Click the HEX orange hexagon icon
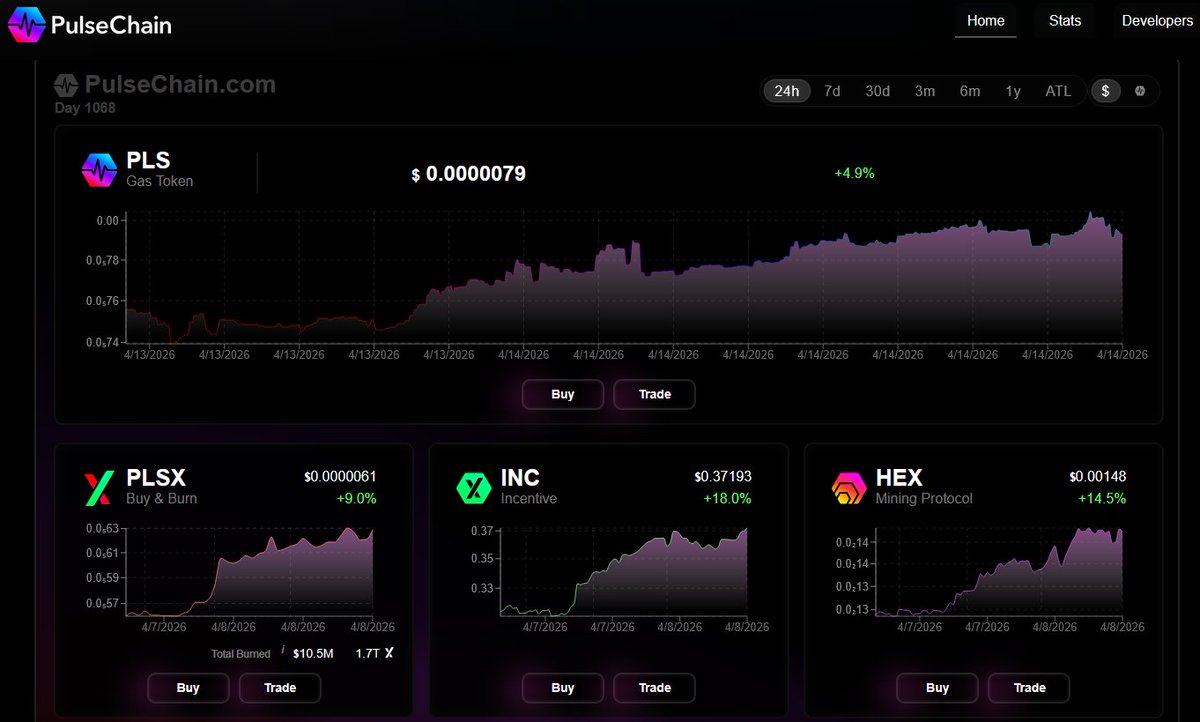 tap(848, 488)
